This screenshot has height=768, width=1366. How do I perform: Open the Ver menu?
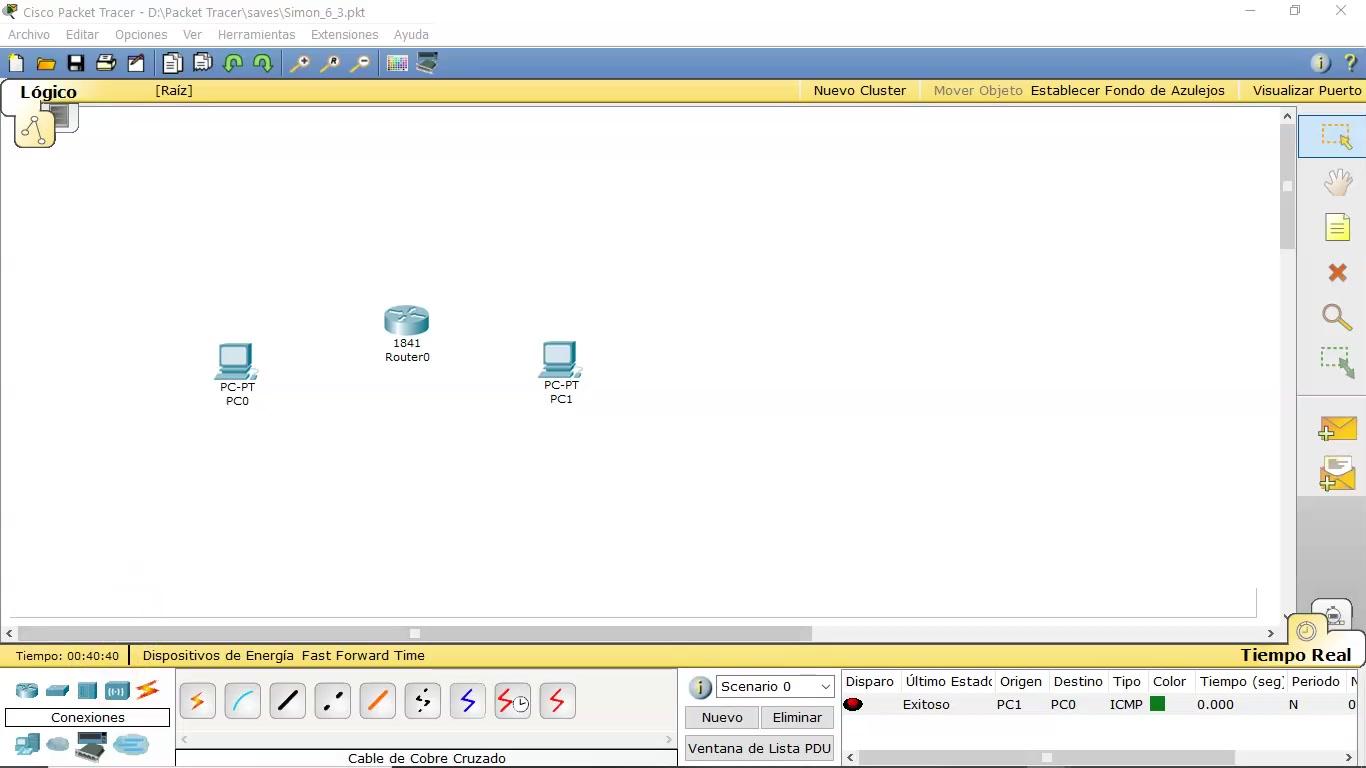(192, 34)
